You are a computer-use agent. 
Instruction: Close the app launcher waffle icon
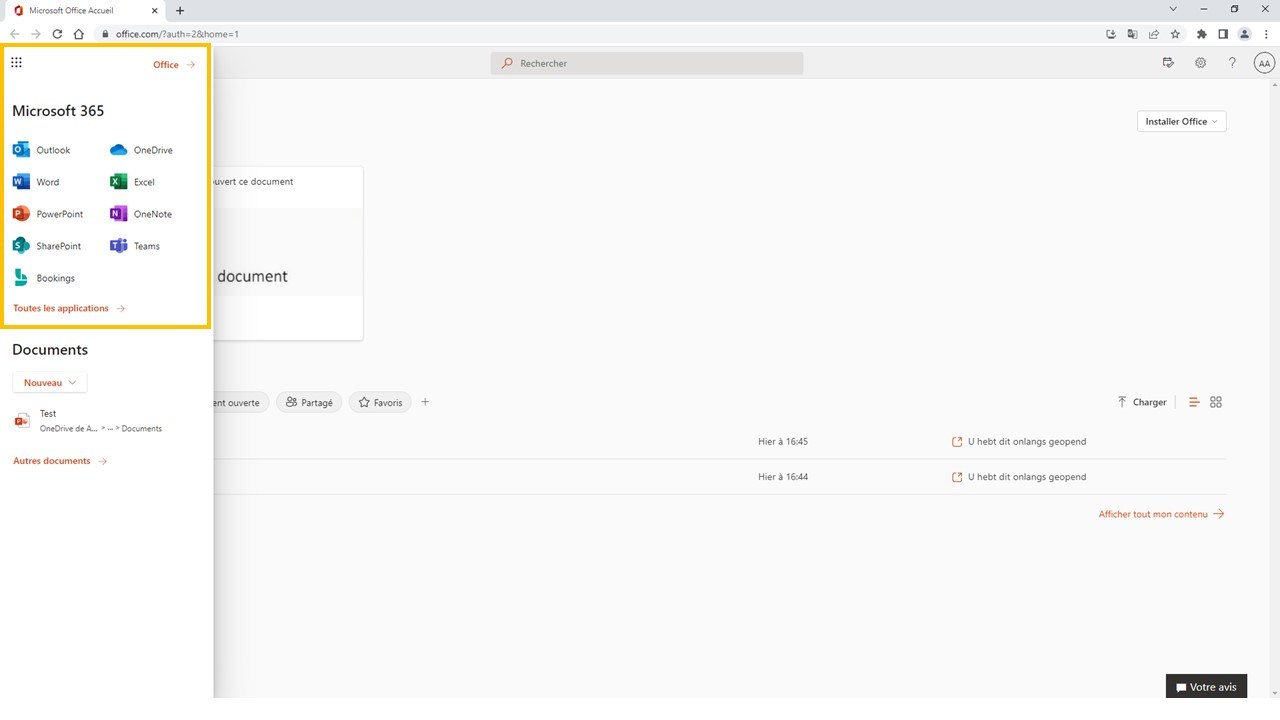pyautogui.click(x=16, y=63)
